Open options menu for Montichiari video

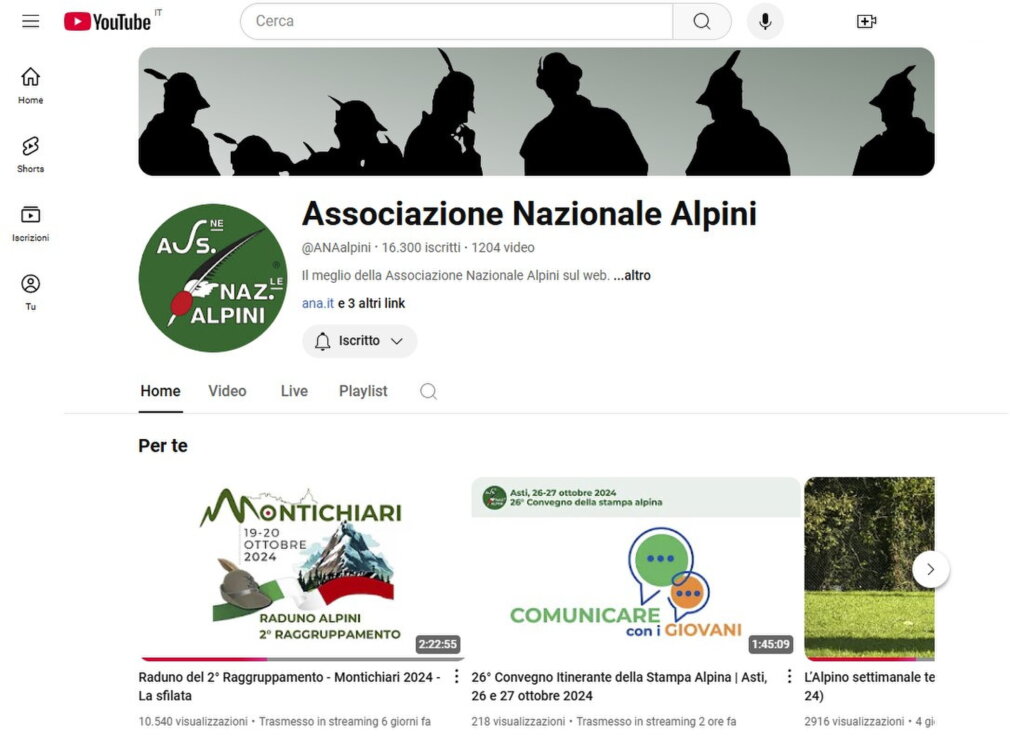(456, 676)
